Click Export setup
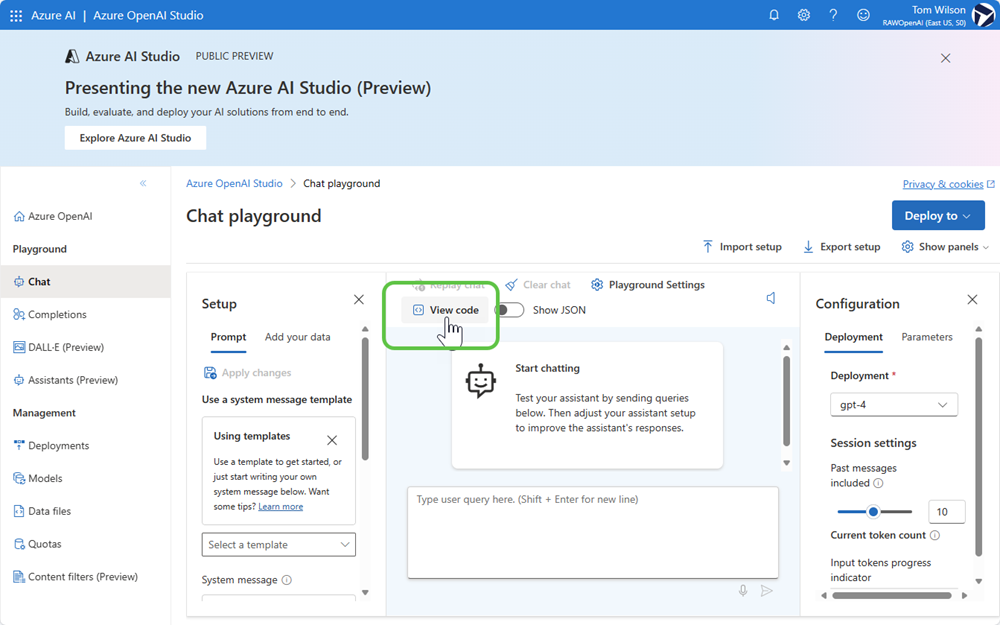 (841, 247)
